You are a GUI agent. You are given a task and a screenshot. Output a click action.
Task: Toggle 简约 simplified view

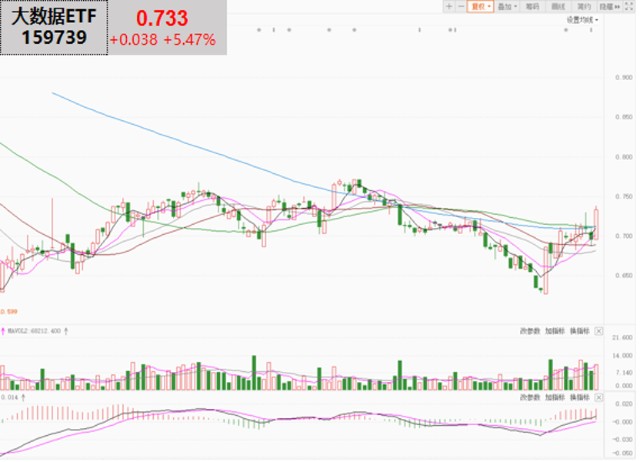point(583,6)
